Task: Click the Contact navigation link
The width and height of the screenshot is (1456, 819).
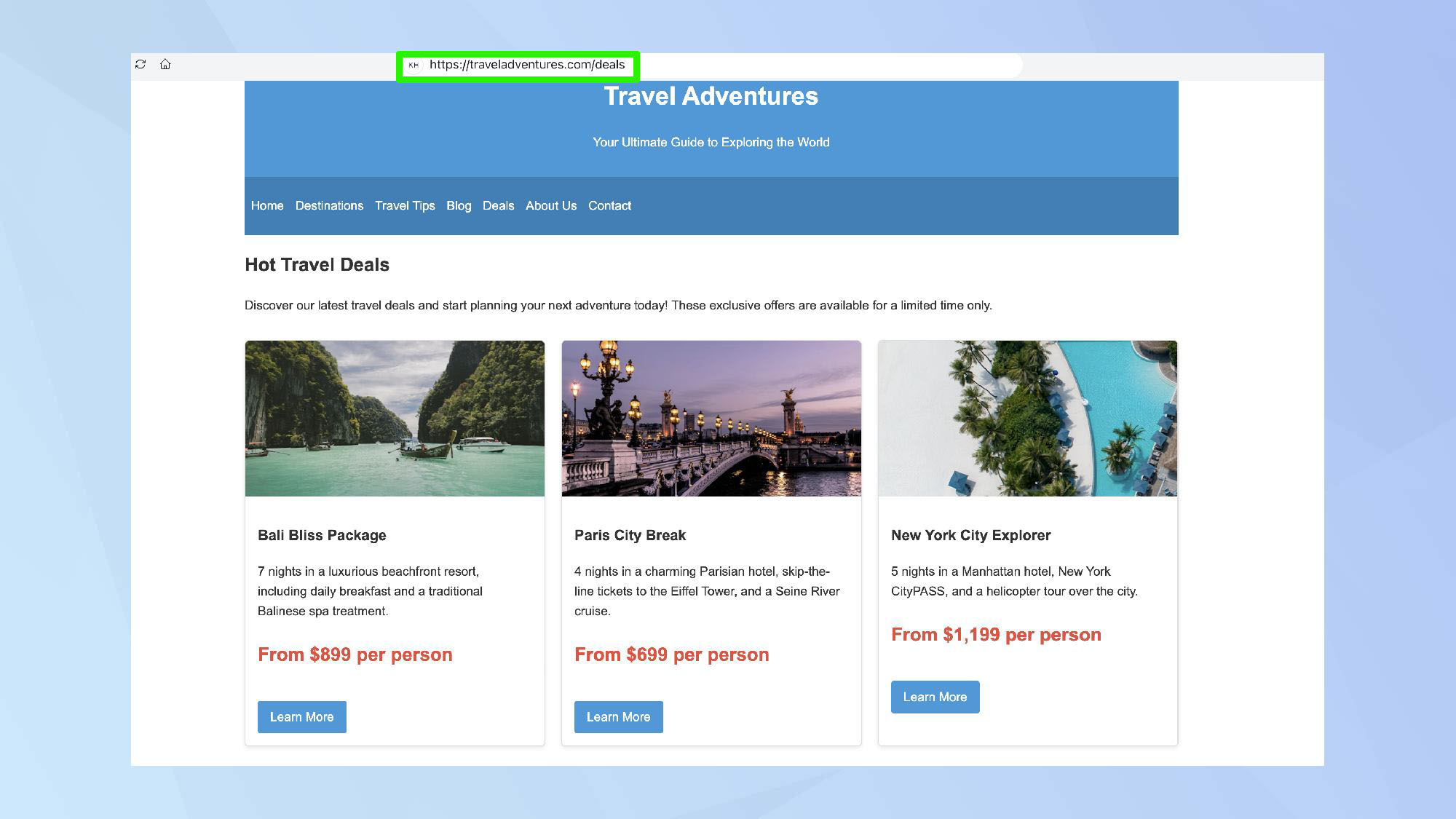Action: (x=609, y=206)
